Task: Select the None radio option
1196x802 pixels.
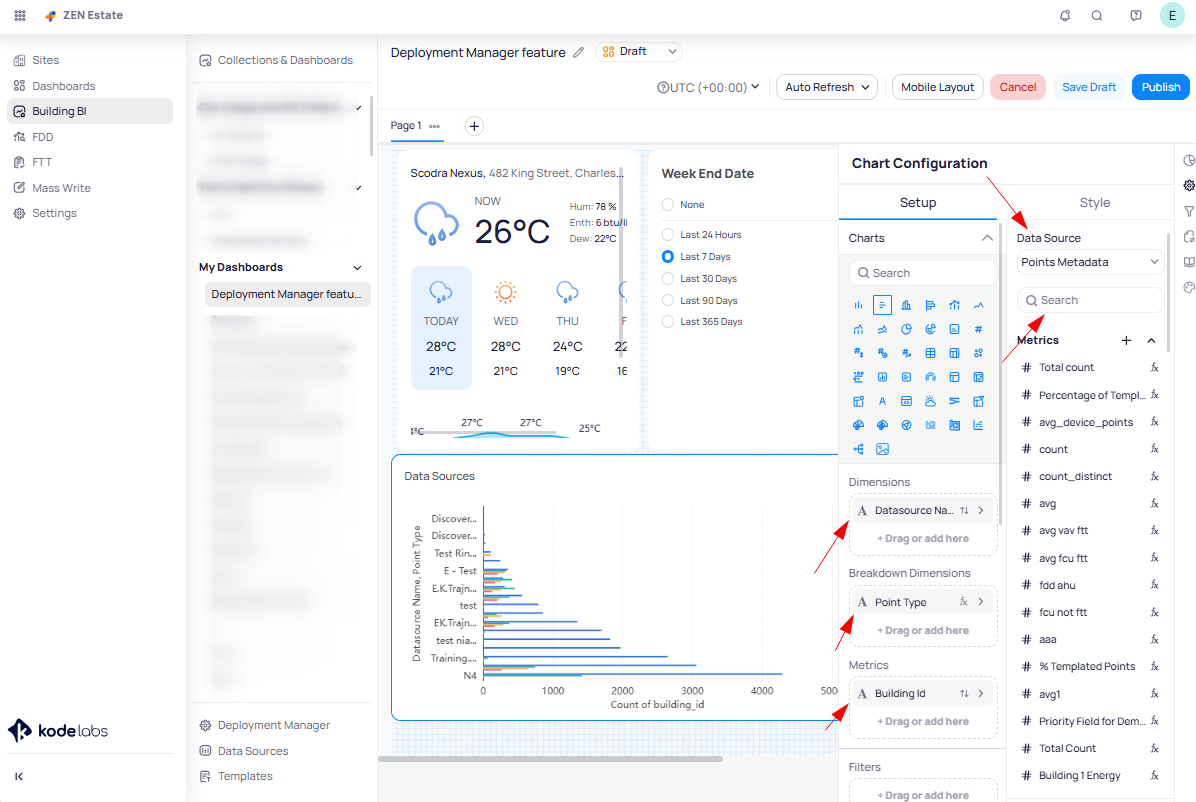Action: (668, 205)
